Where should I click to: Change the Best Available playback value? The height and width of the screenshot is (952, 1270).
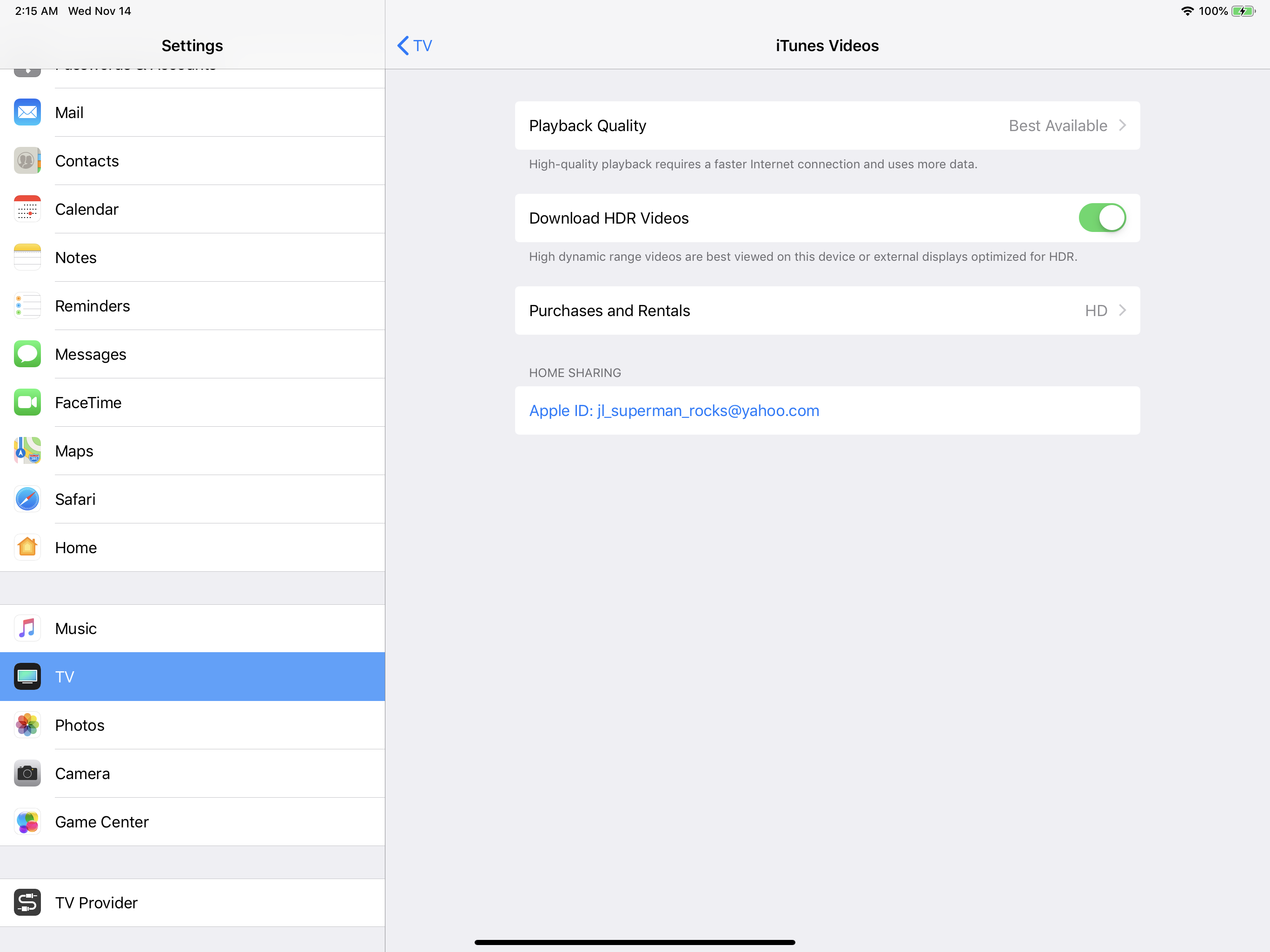click(x=1058, y=126)
